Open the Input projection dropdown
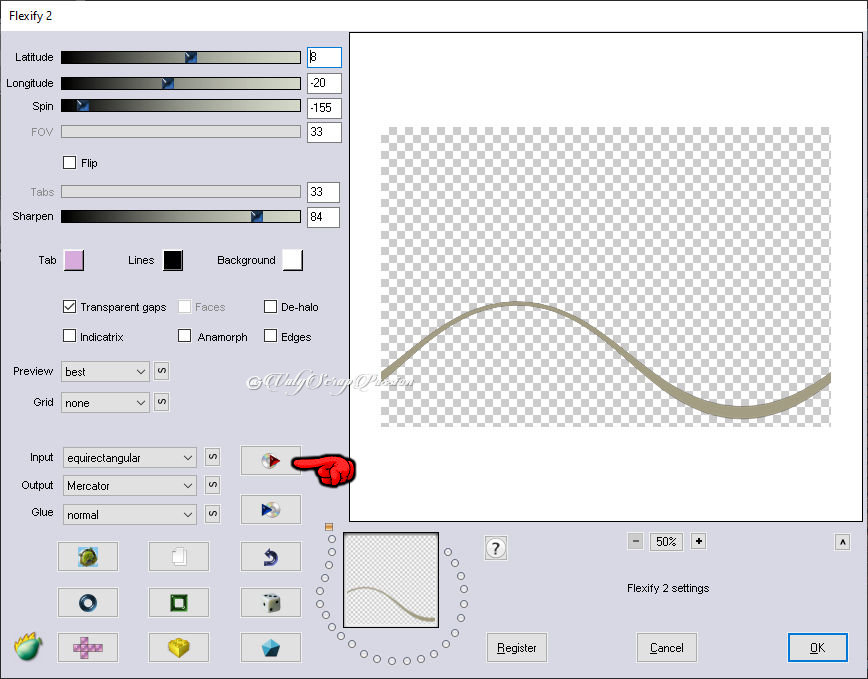The width and height of the screenshot is (868, 679). click(130, 458)
